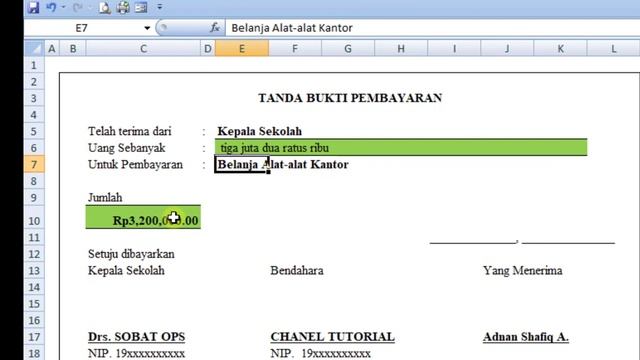
Task: Select column F header
Action: [295, 49]
